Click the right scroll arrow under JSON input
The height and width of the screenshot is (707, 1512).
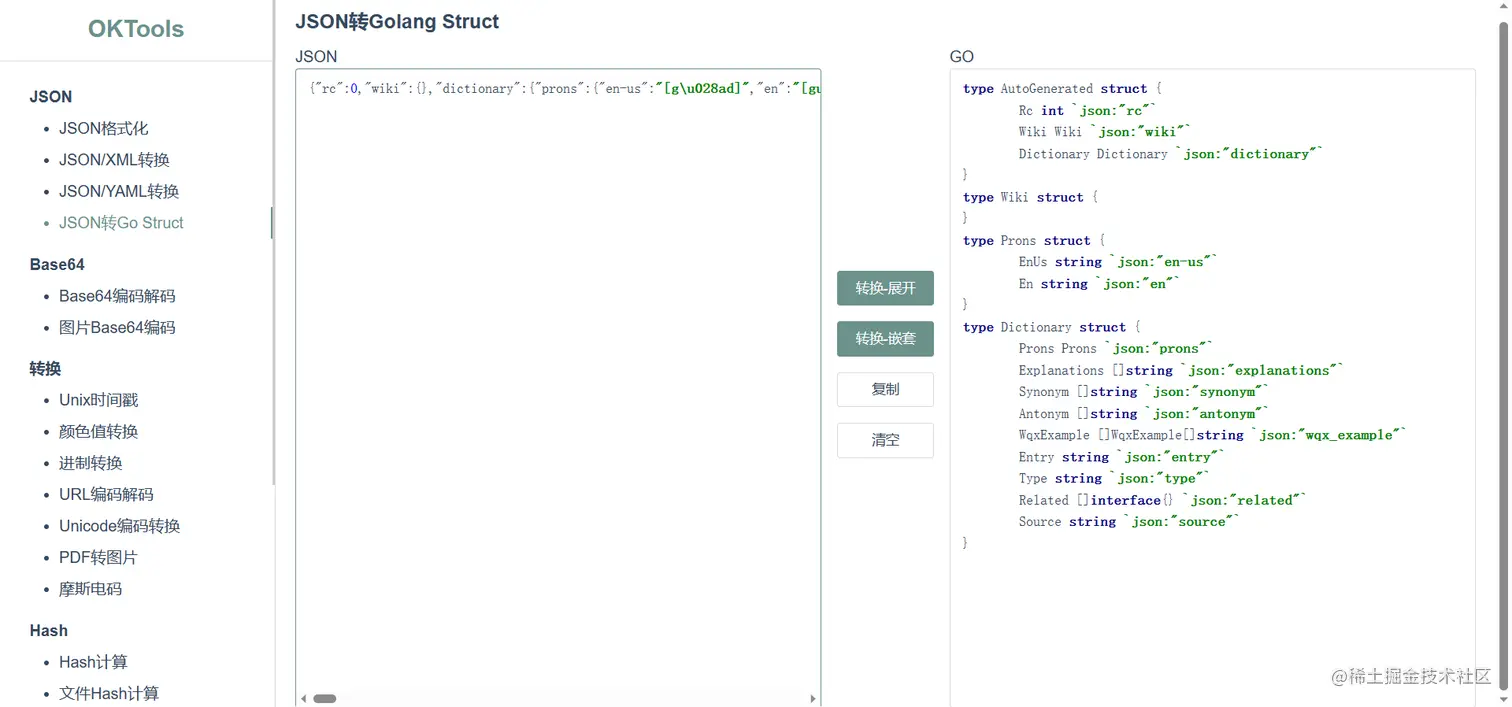(813, 699)
